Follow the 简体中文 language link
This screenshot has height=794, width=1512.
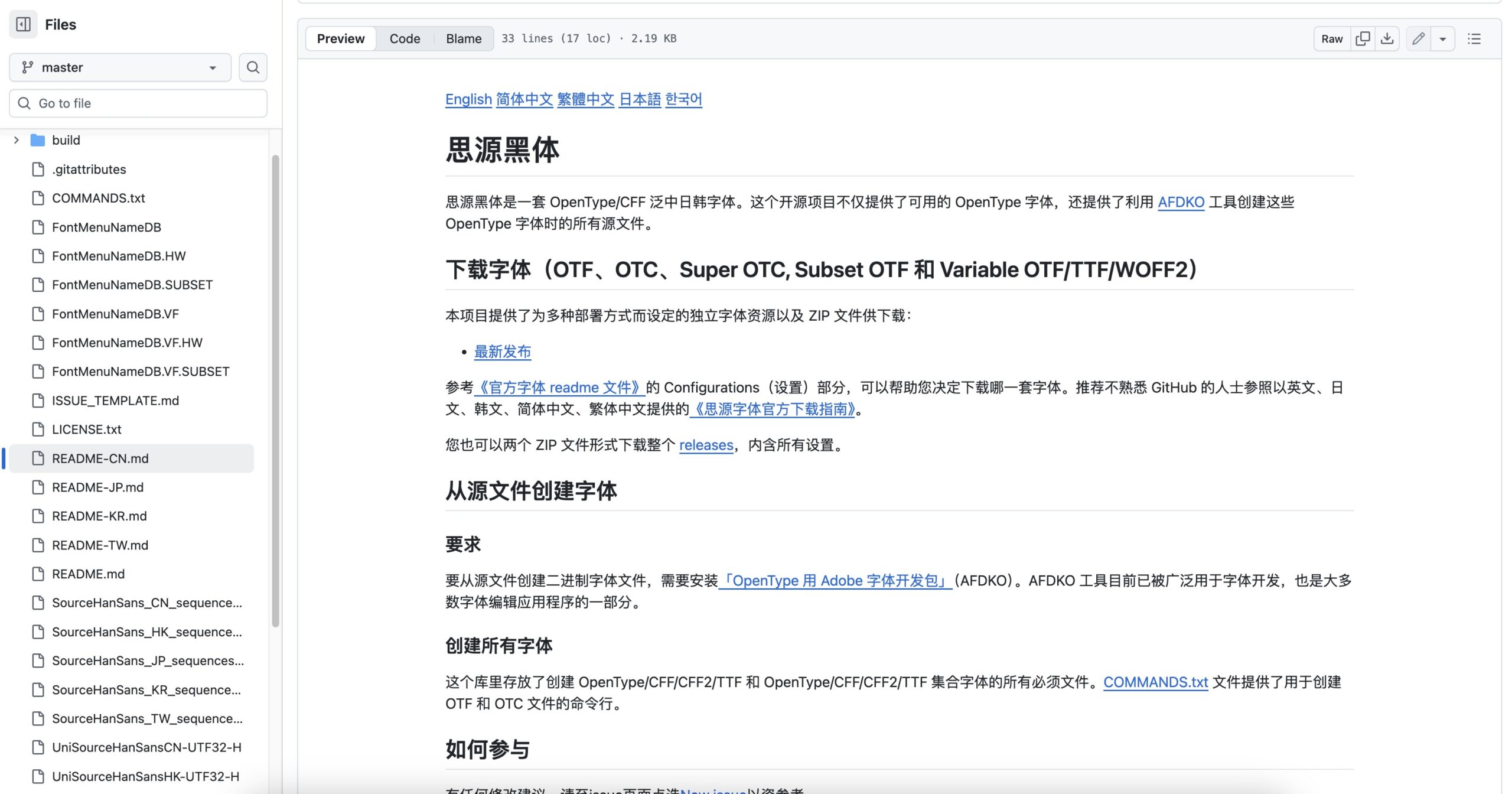(524, 99)
